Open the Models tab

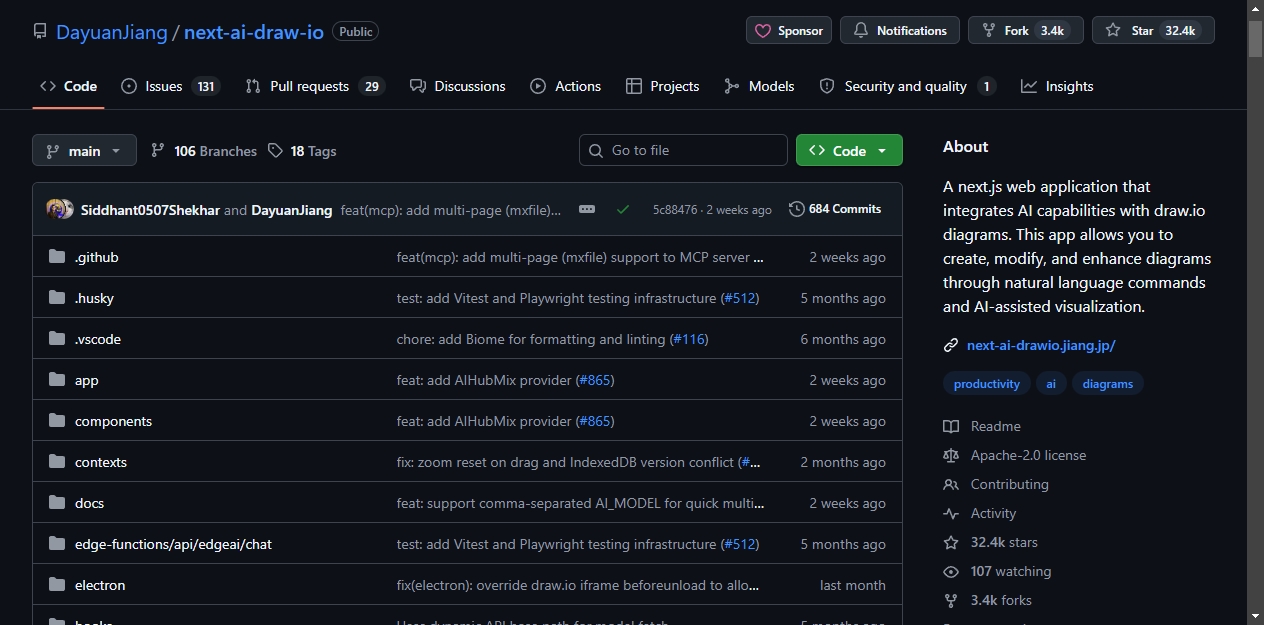coord(760,86)
